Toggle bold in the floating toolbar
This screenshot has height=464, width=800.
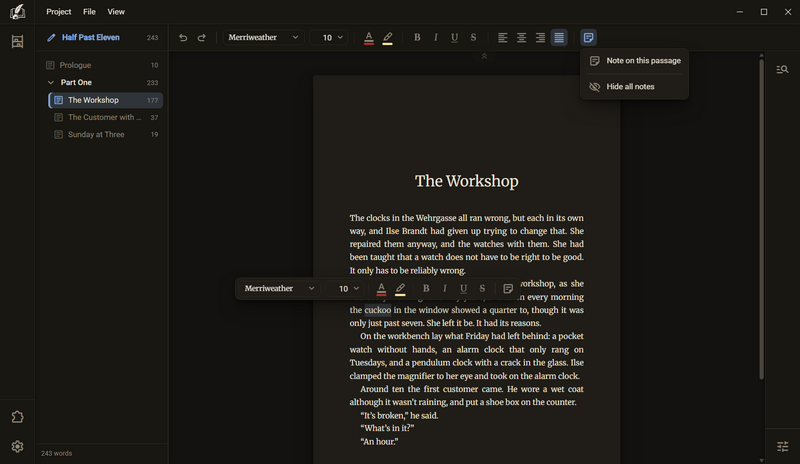[426, 288]
